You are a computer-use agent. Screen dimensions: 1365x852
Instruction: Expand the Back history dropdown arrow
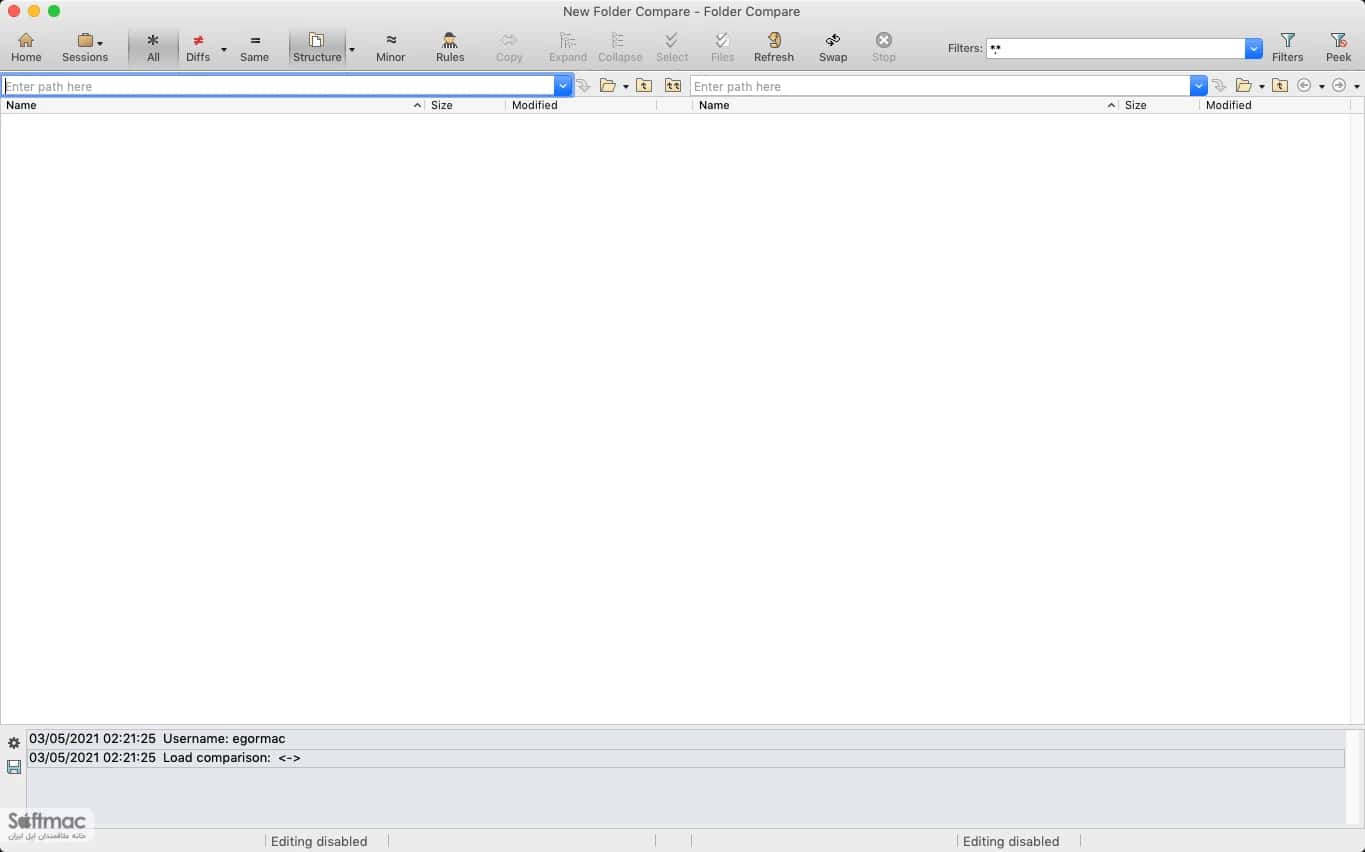[1322, 87]
